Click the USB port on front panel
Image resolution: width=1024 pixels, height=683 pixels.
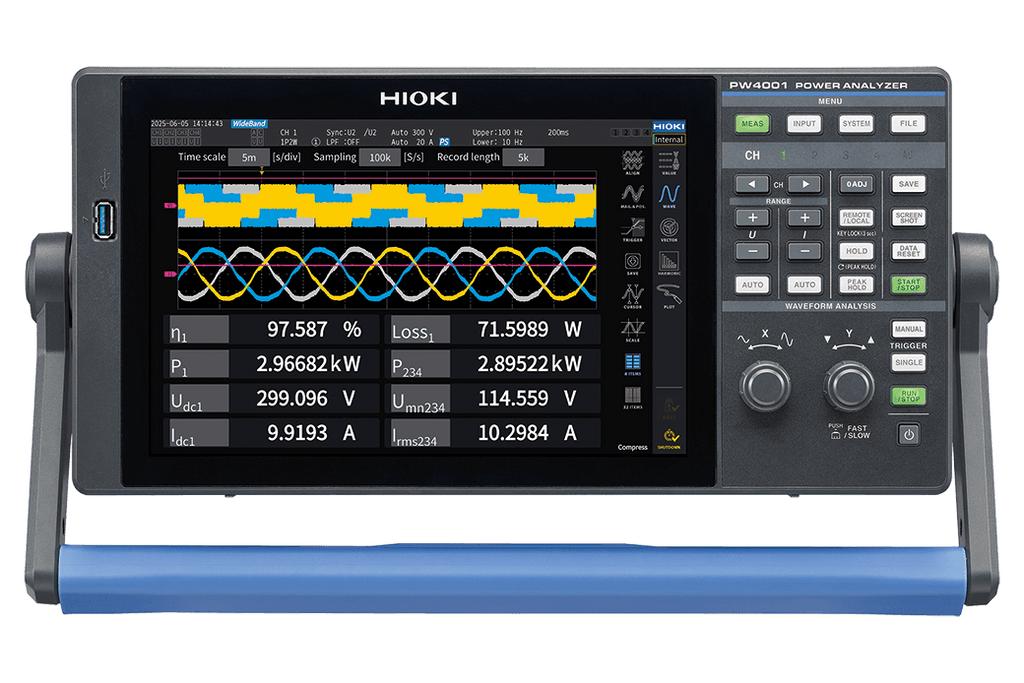coord(104,220)
